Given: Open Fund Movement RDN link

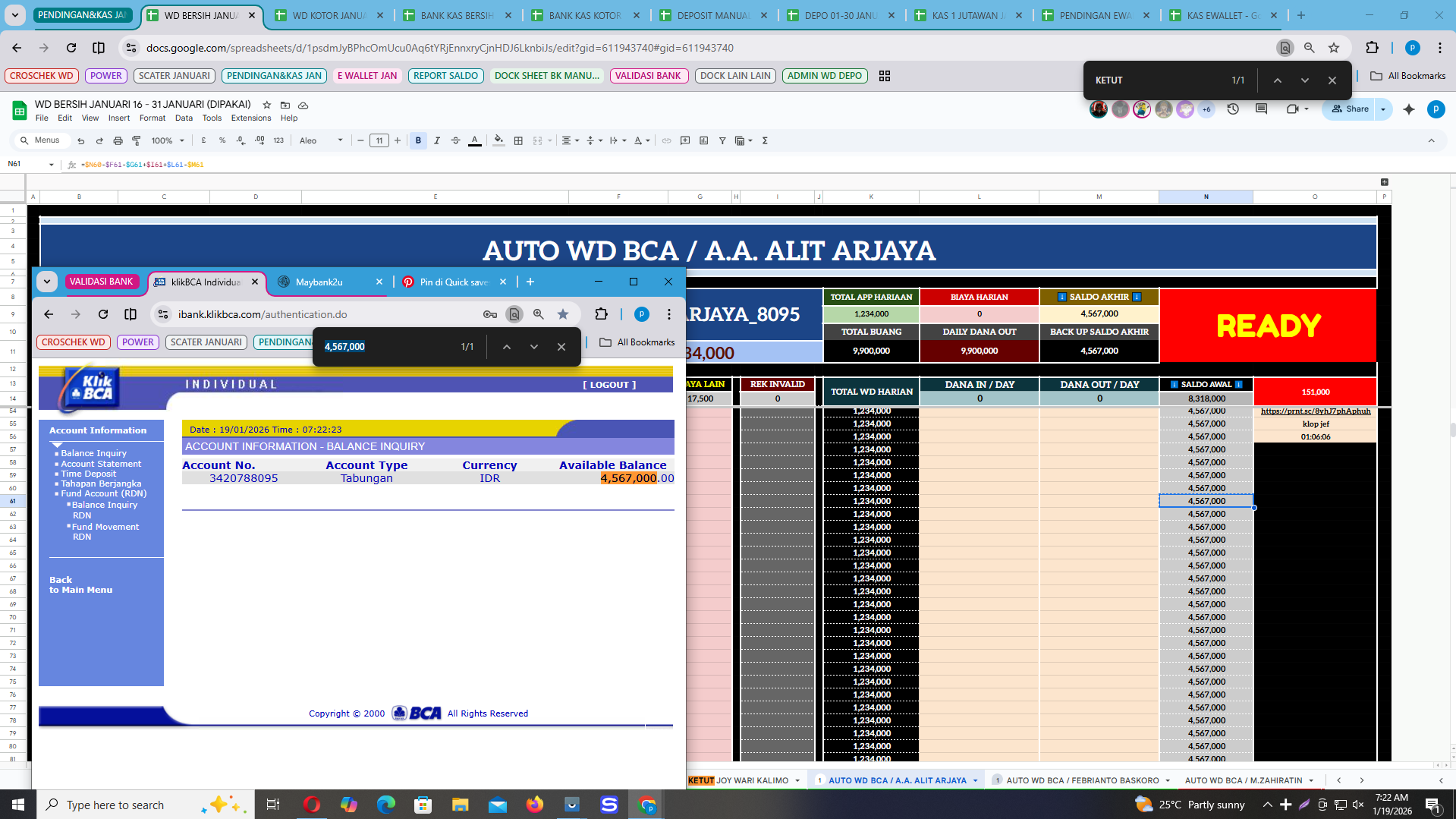Looking at the screenshot, I should pyautogui.click(x=105, y=531).
